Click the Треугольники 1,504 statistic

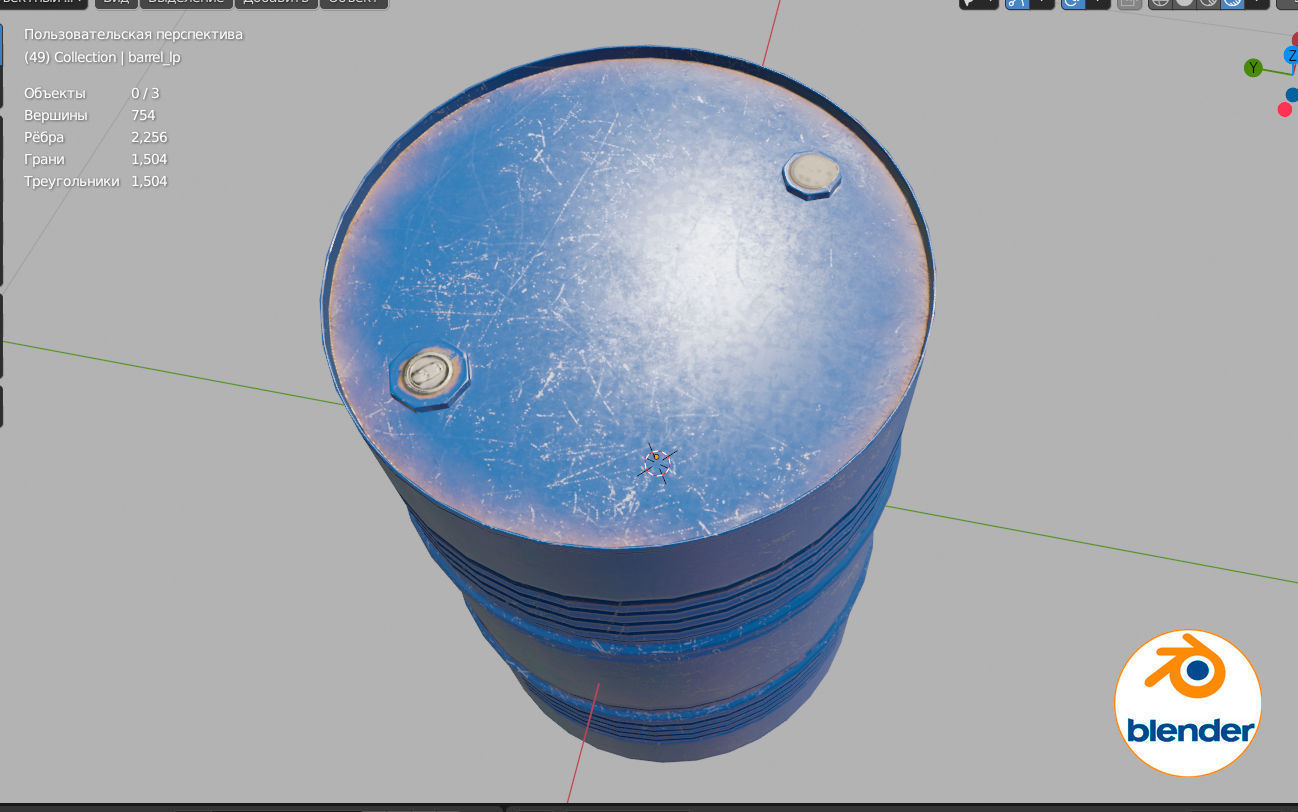pyautogui.click(x=96, y=181)
